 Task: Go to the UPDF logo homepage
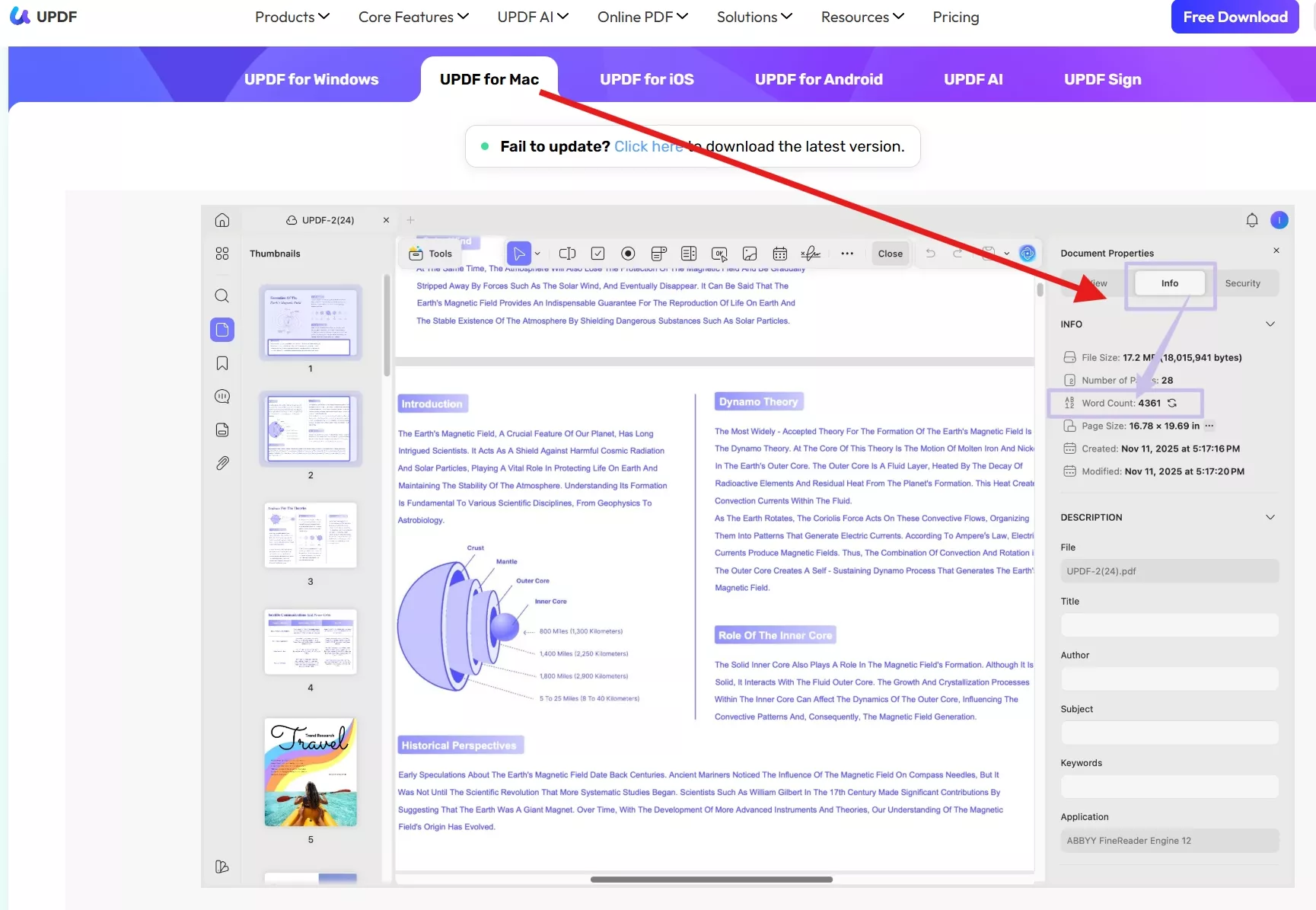click(43, 17)
